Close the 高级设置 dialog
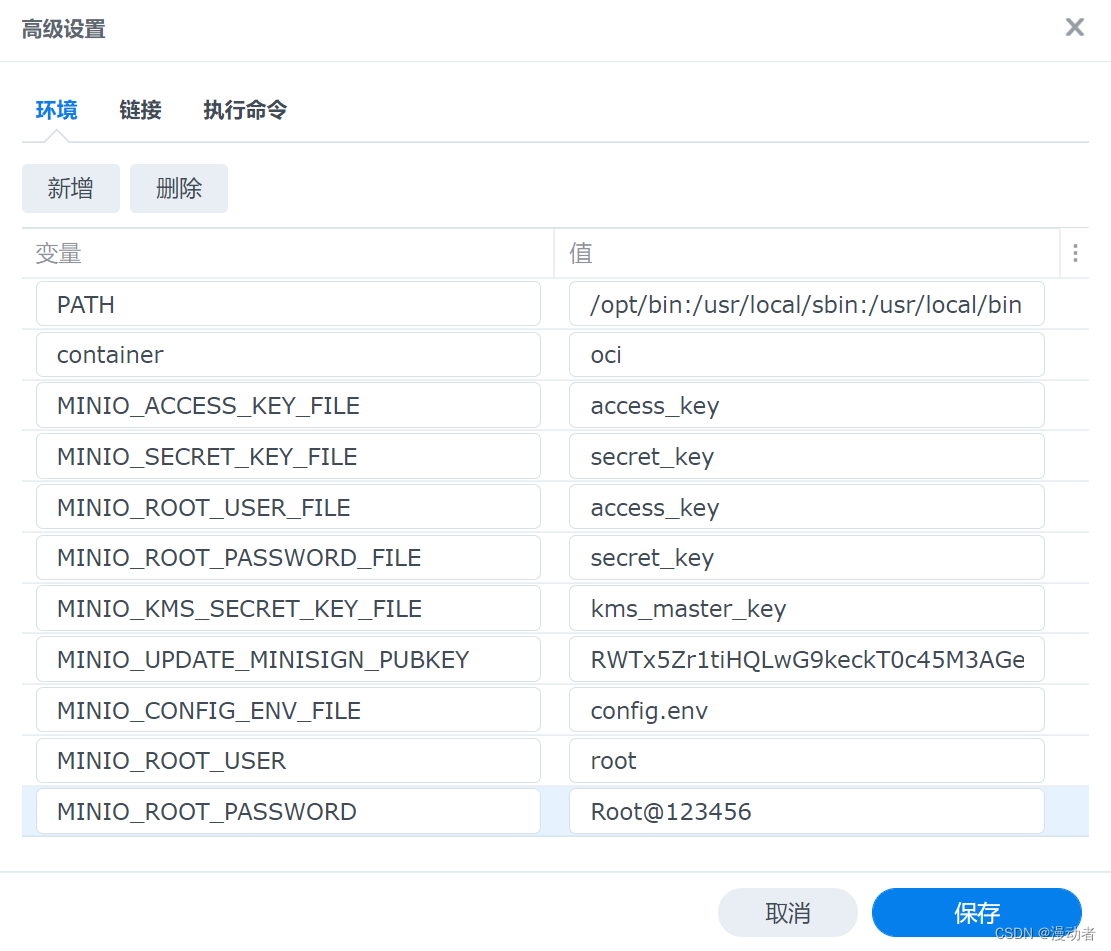 click(1075, 27)
